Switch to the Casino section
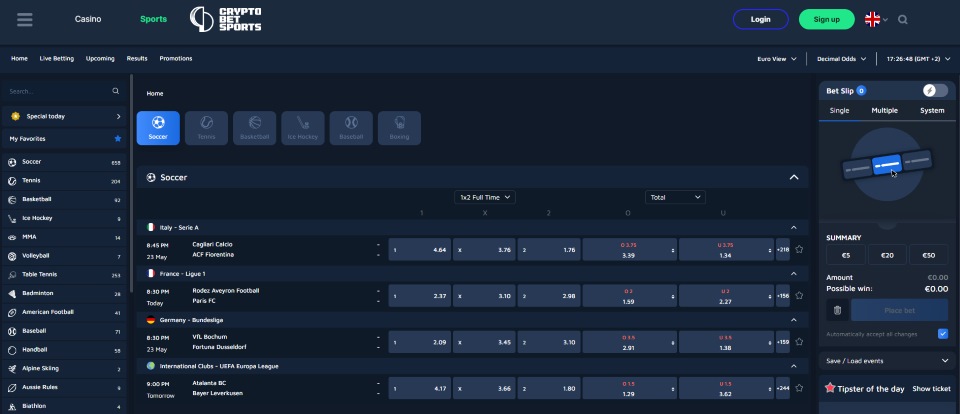Viewport: 960px width, 414px height. pos(88,19)
